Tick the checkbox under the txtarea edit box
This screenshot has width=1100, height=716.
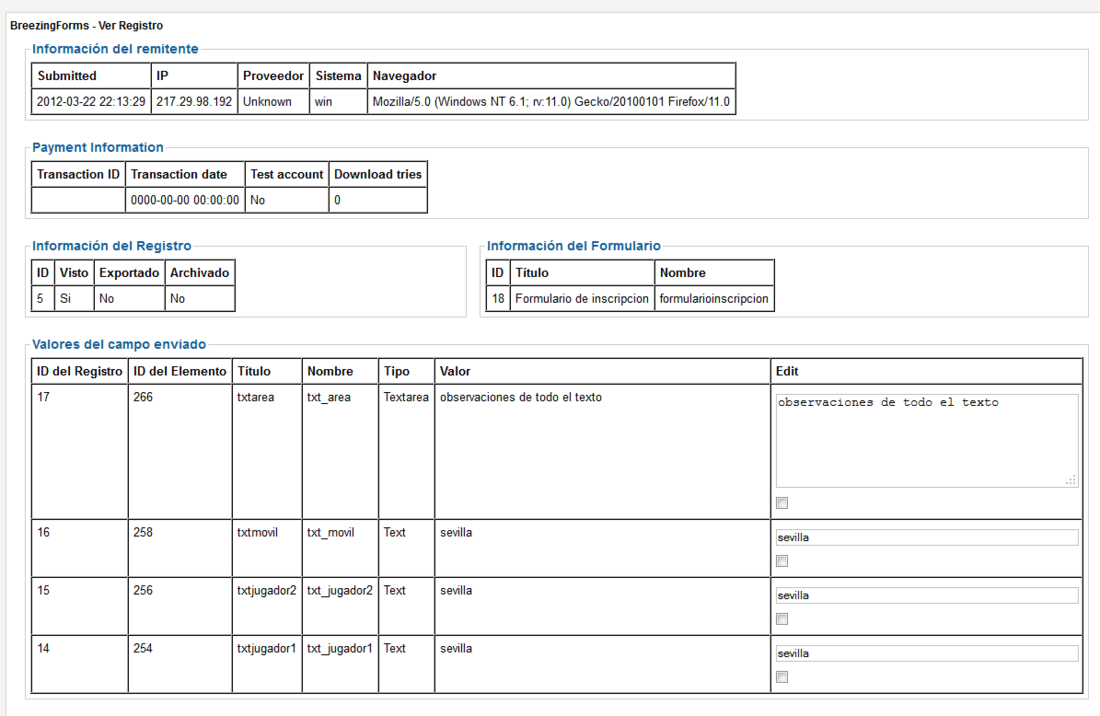782,503
